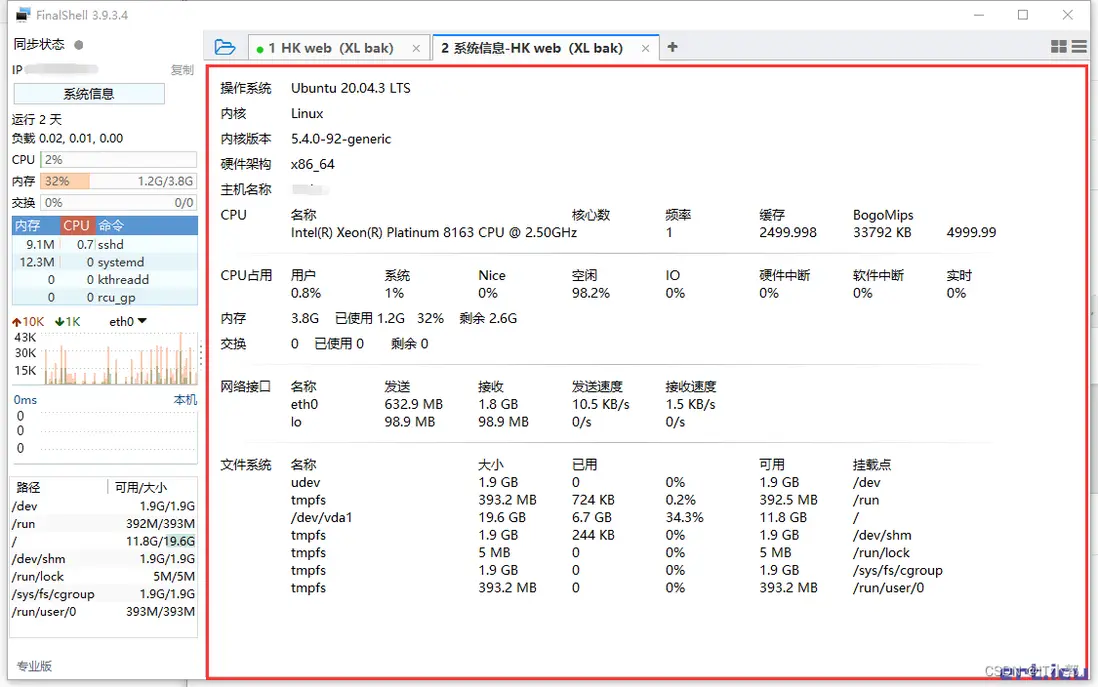Click the kernel version 5.4.0-92-generic

click(341, 139)
